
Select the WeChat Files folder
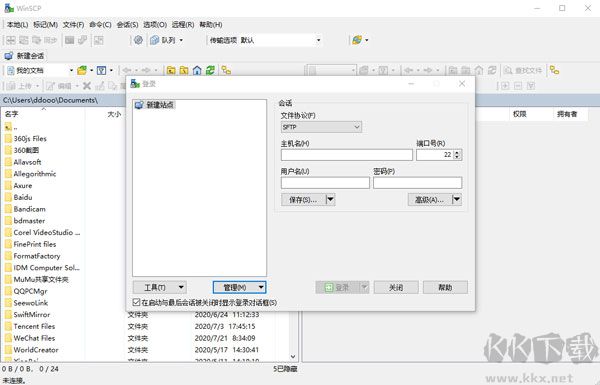(x=30, y=338)
